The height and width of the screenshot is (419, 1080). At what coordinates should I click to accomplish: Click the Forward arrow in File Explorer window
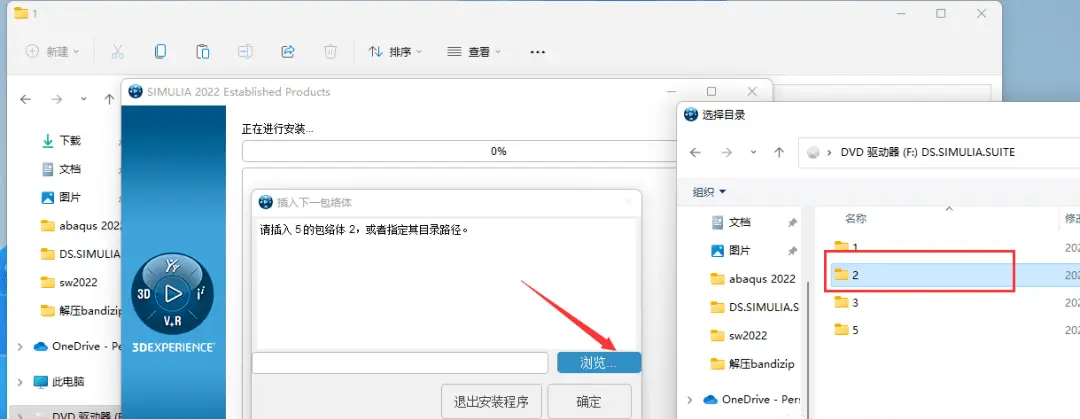(x=56, y=99)
